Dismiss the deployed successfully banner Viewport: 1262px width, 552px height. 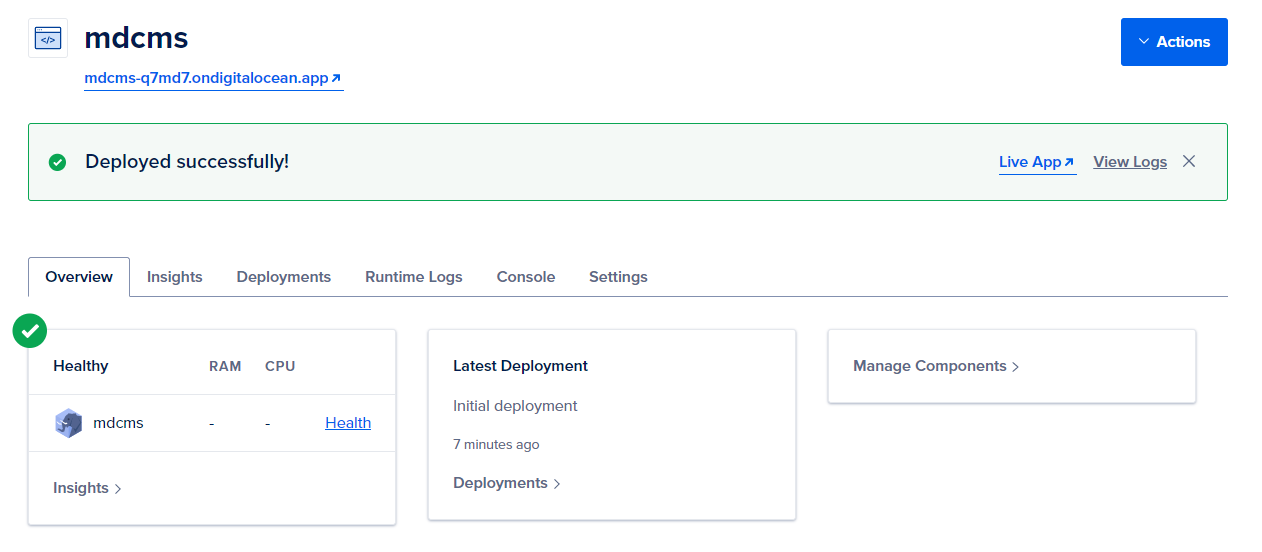(x=1189, y=162)
